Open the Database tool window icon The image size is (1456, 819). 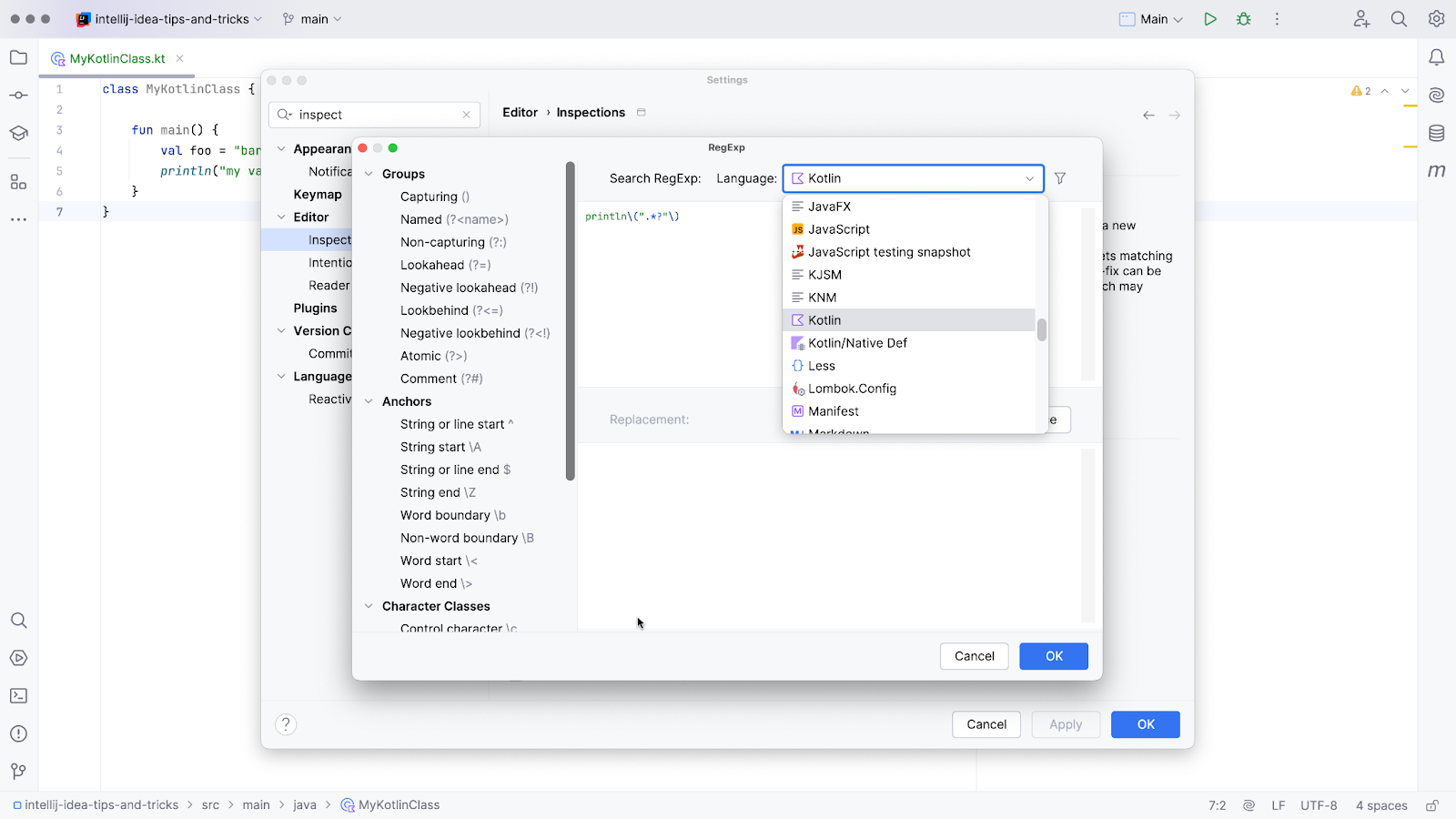1437,133
